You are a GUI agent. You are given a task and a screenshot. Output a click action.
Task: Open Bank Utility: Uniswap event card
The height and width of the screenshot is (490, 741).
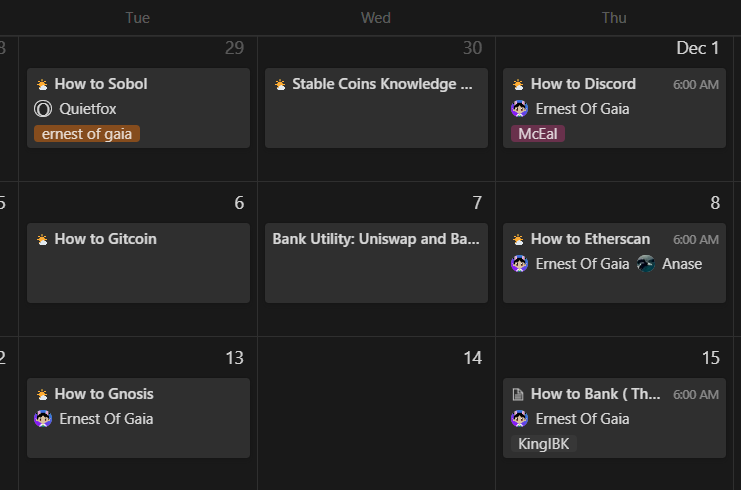pyautogui.click(x=376, y=263)
